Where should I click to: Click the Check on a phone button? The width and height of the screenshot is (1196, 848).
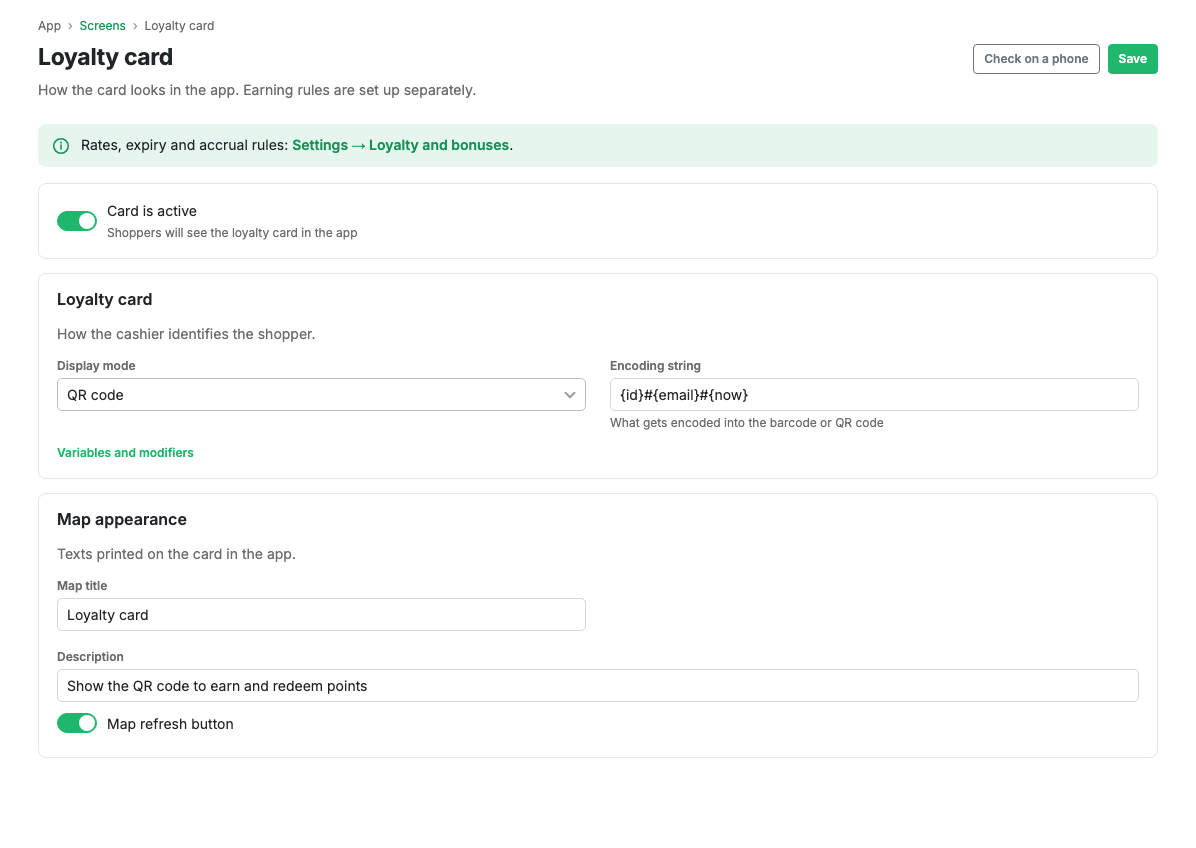(1036, 59)
